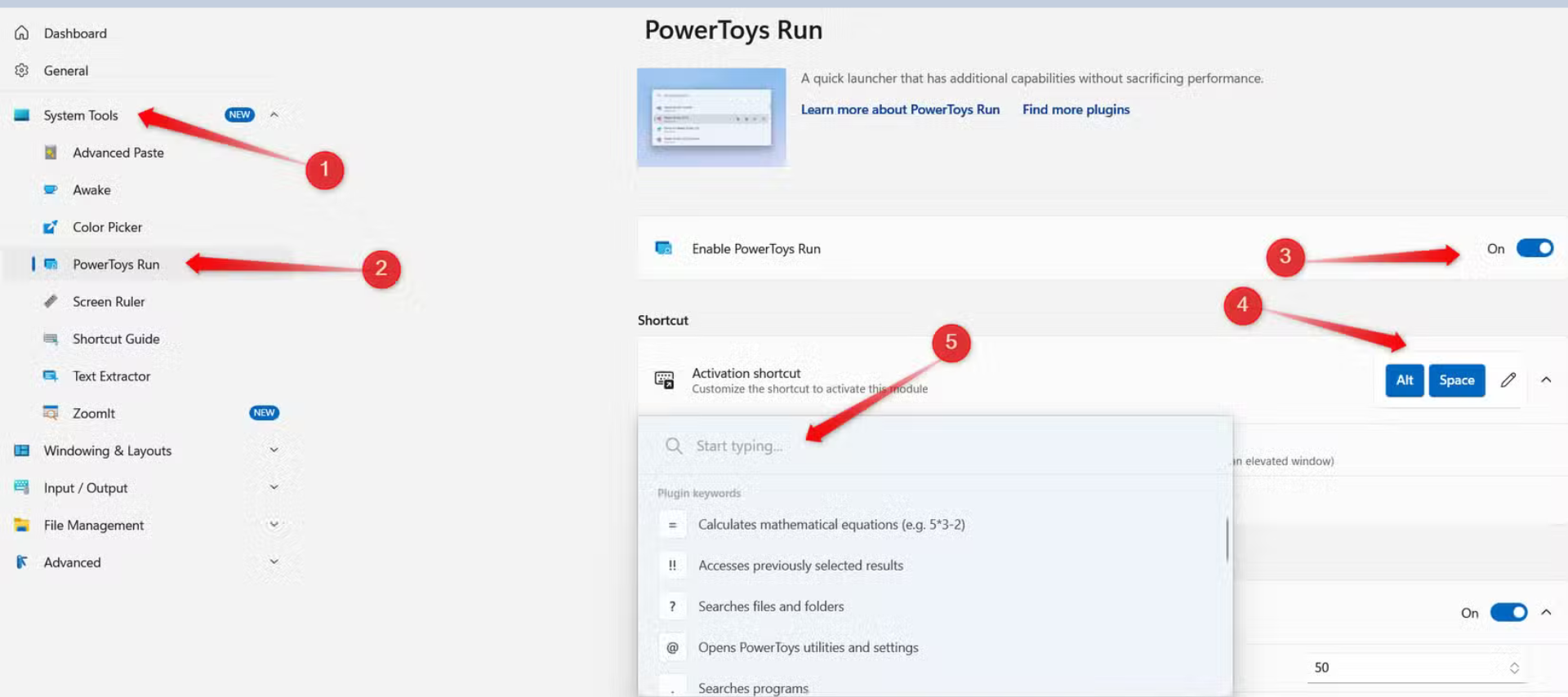Click the Screen Ruler icon
Viewport: 1568px width, 697px height.
[x=51, y=301]
